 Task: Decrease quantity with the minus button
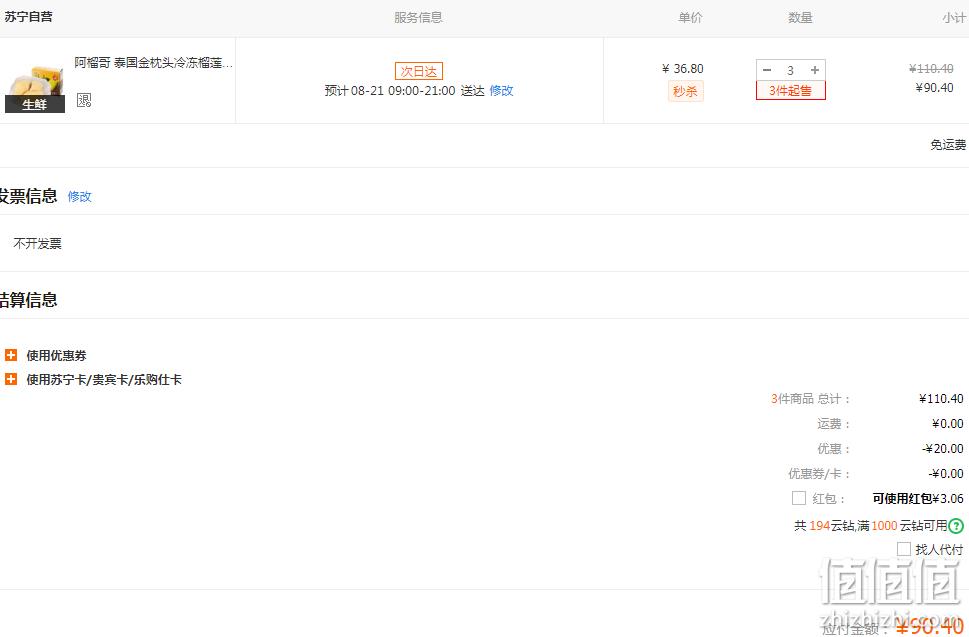tap(767, 70)
